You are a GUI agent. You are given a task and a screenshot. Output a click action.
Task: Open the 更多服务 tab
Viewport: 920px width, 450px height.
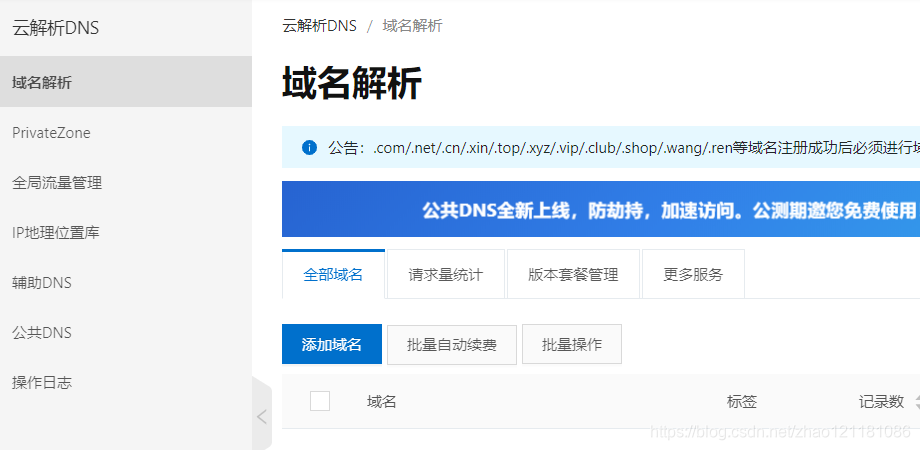[694, 274]
